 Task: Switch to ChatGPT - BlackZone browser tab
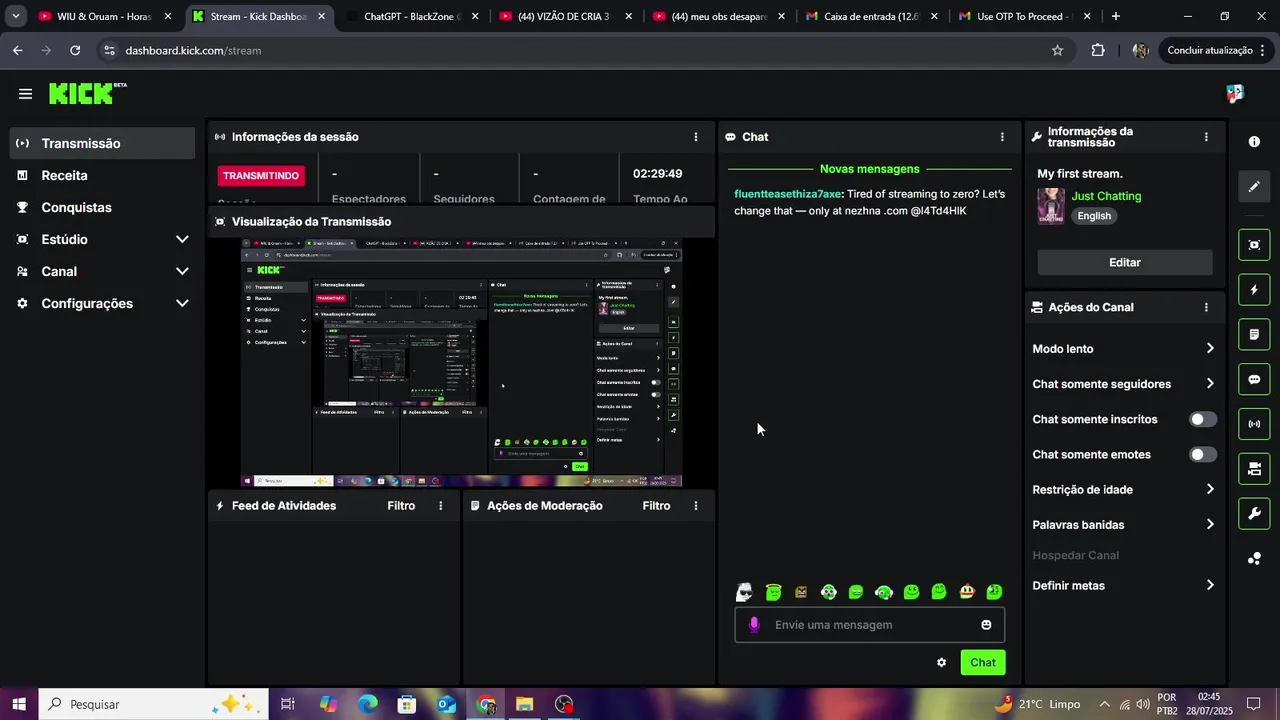coord(410,17)
